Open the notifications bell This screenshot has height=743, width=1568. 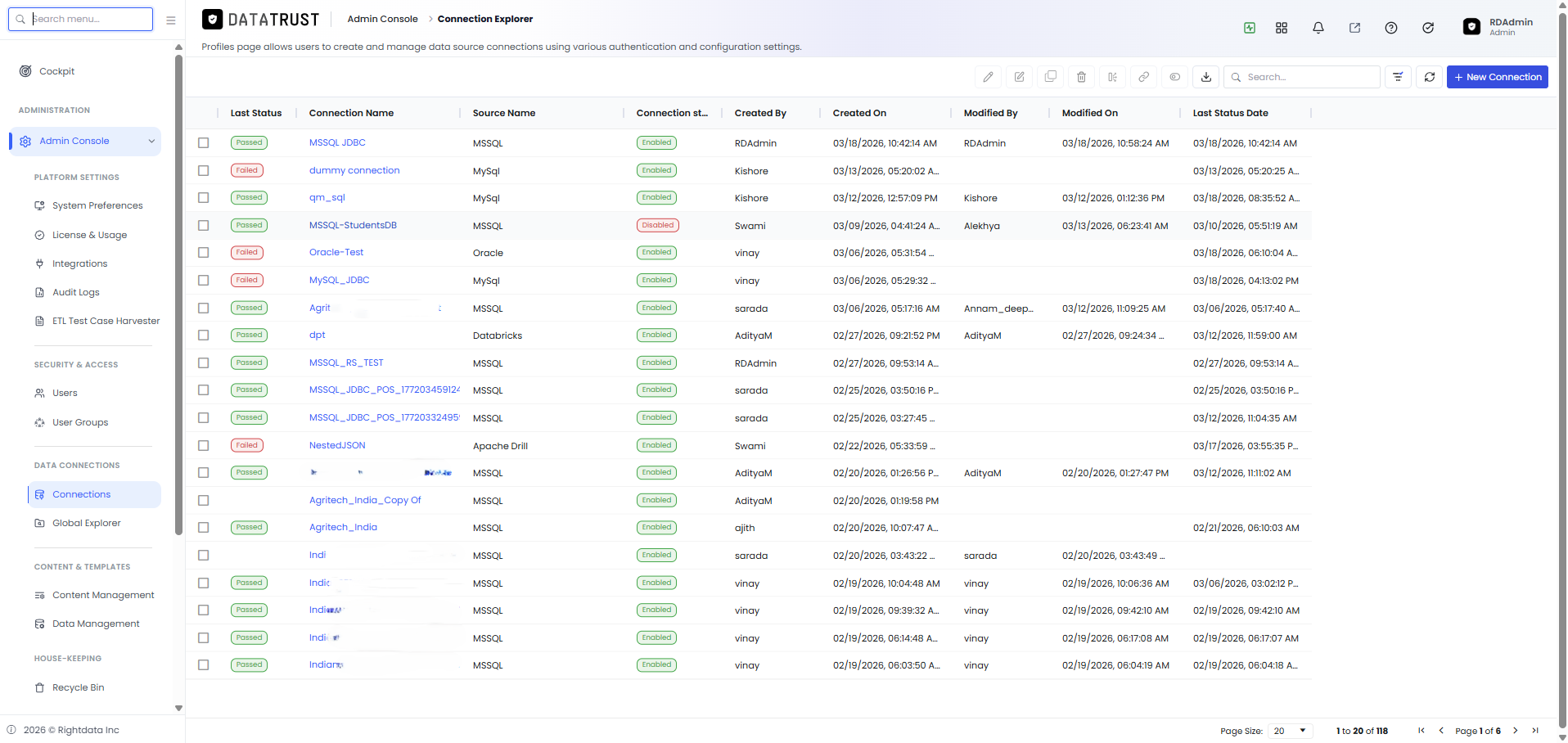(x=1318, y=28)
